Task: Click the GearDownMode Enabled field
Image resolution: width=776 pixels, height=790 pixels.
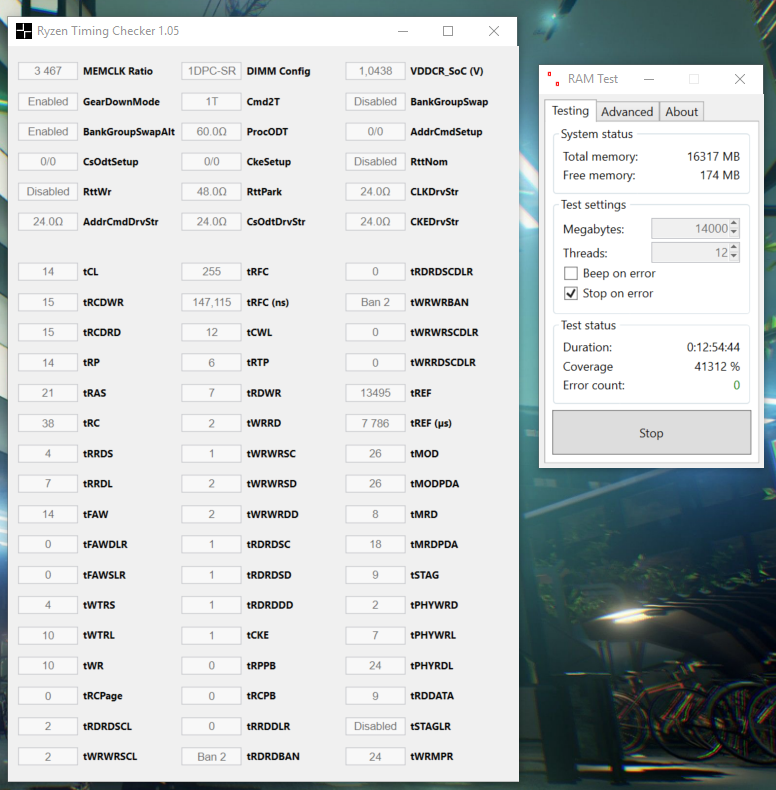Action: pyautogui.click(x=48, y=101)
